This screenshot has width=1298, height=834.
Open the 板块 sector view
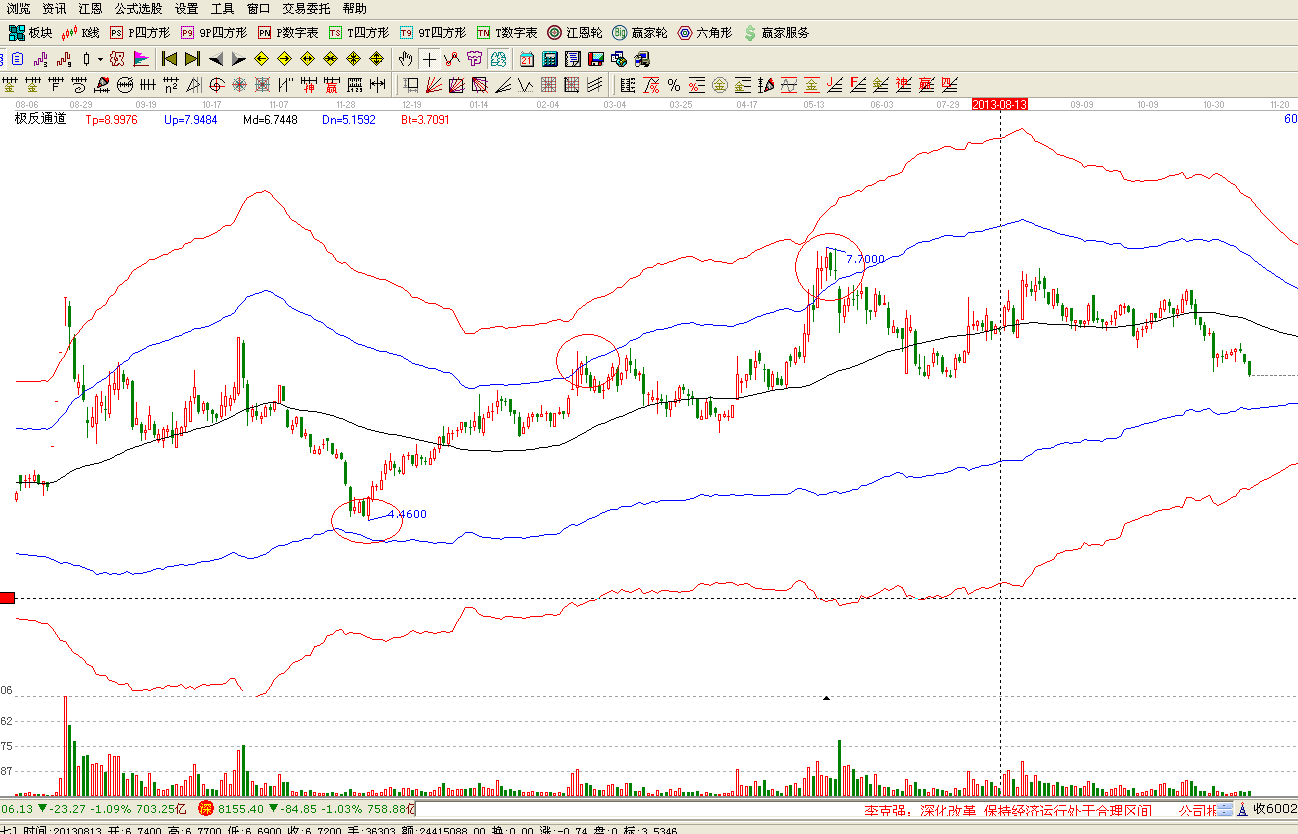tap(30, 33)
